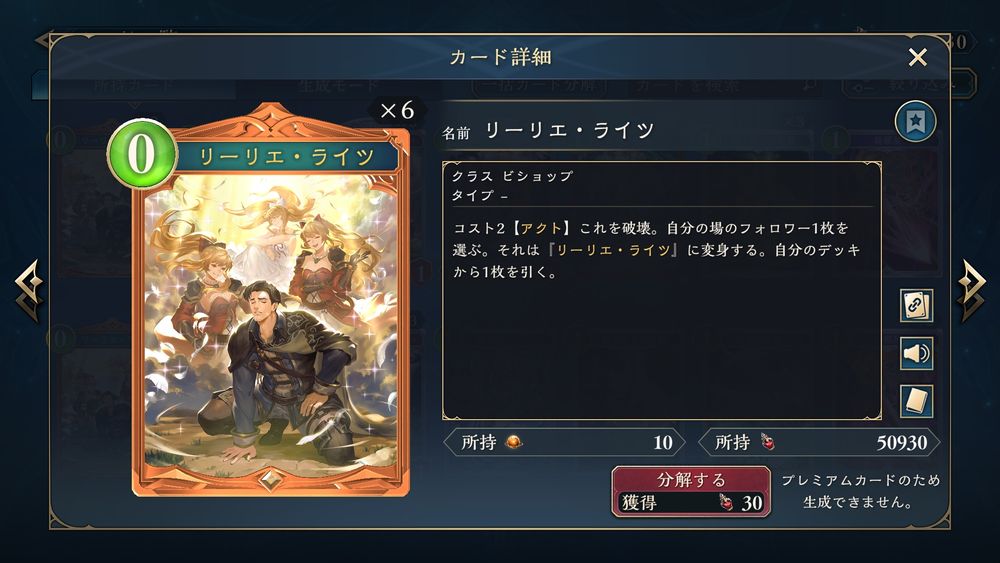This screenshot has height=563, width=1000.
Task: Click the green cost 0 orb
Action: click(142, 154)
